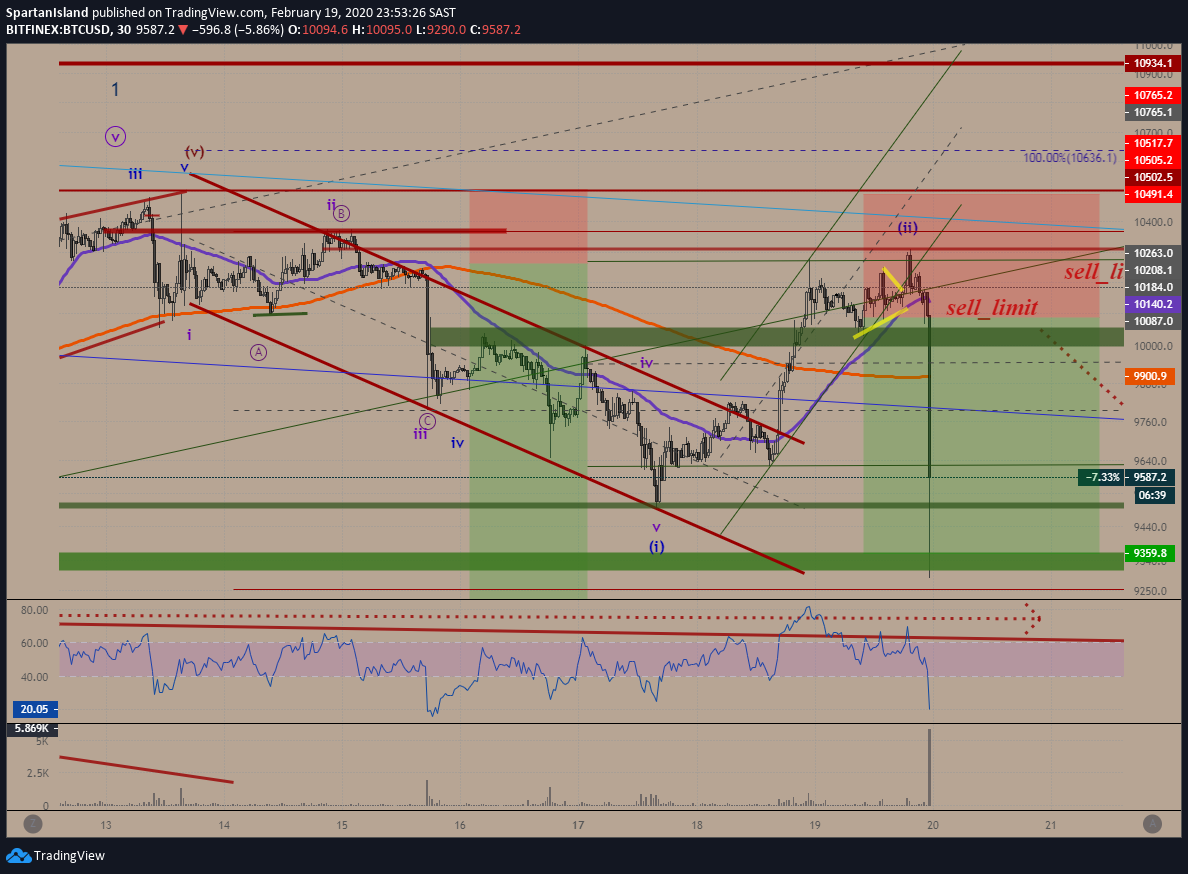Click the TradingView cloud logo icon
The image size is (1188, 874).
click(18, 856)
